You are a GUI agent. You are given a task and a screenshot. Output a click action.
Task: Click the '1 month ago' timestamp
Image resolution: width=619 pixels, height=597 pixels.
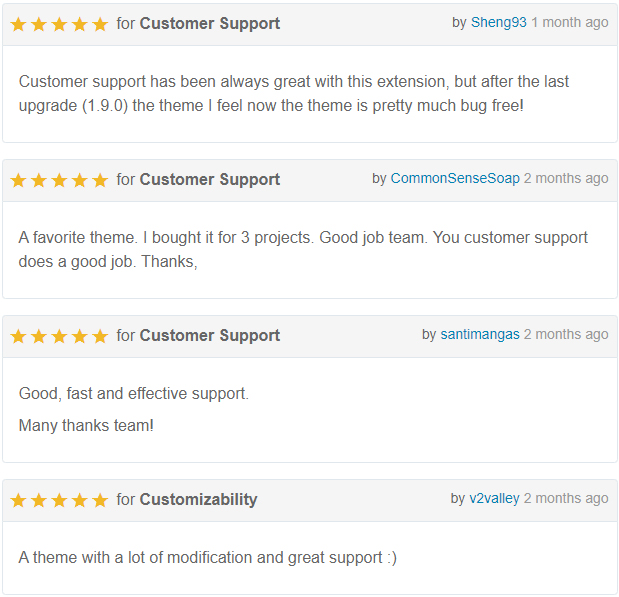pyautogui.click(x=569, y=23)
